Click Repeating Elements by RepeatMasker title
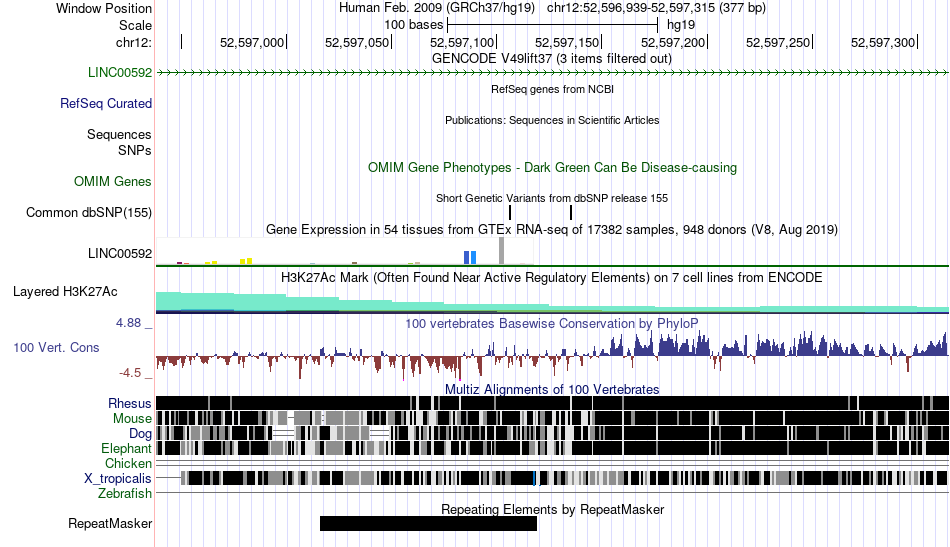 pyautogui.click(x=553, y=509)
